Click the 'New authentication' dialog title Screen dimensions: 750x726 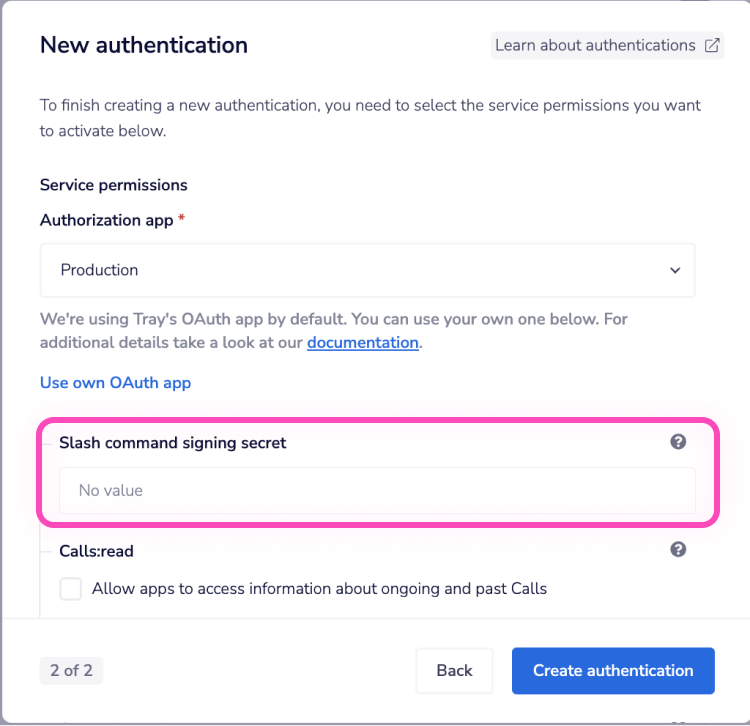point(144,45)
